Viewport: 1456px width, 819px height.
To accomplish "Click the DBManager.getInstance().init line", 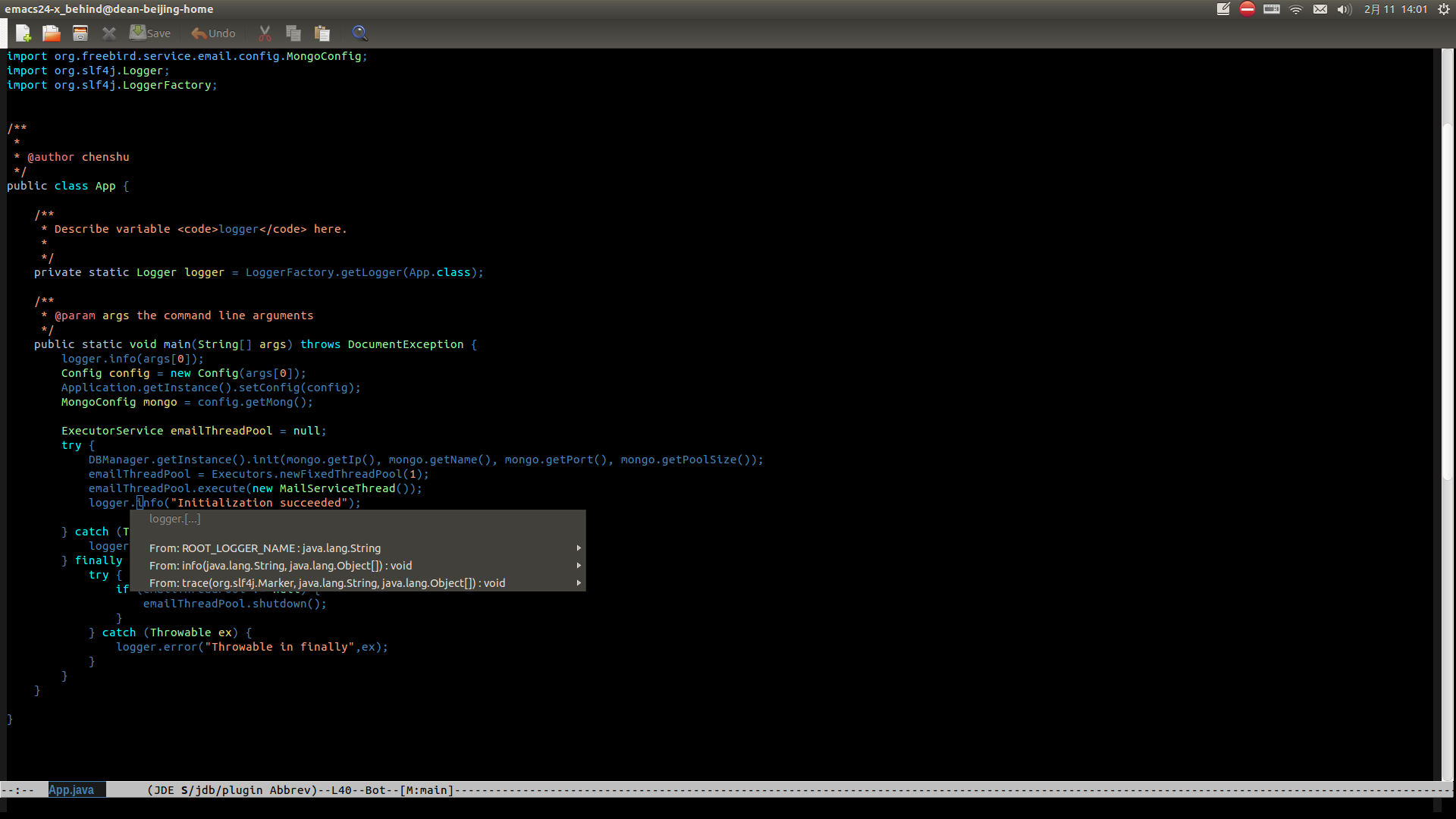I will click(426, 460).
